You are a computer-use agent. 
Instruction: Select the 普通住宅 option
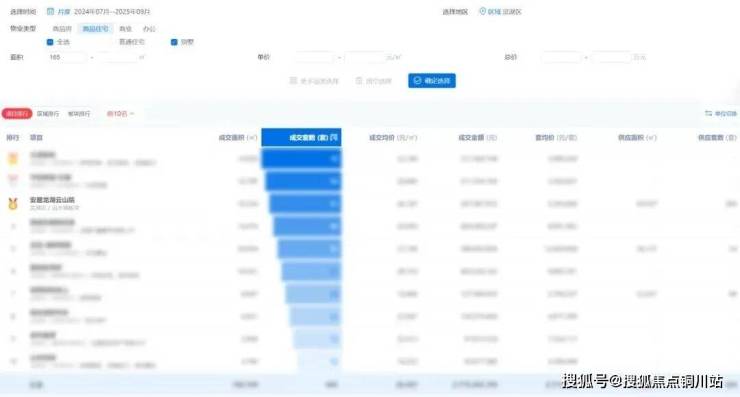132,42
